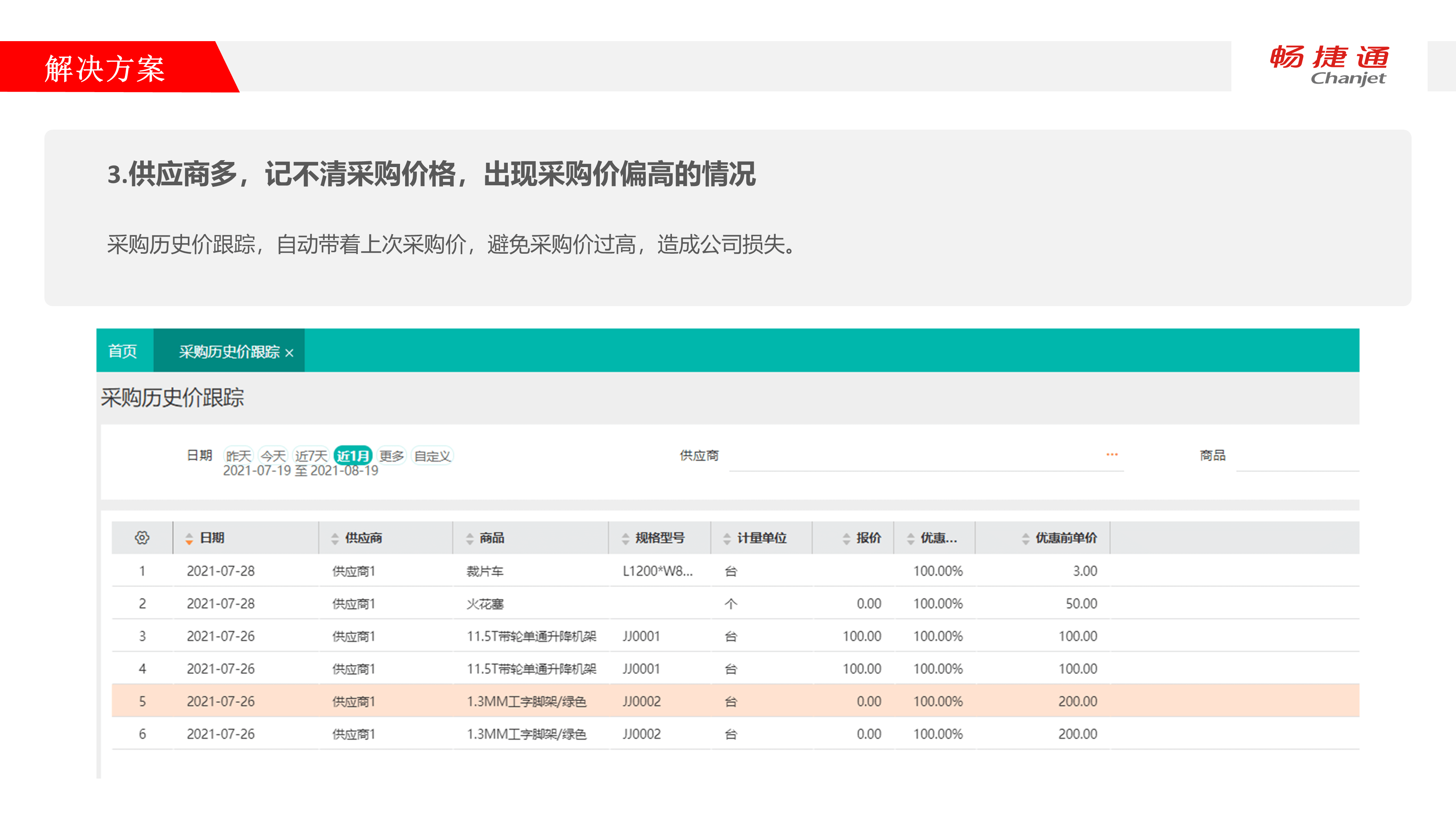The image size is (1456, 819).
Task: Sort by the 报价 column arrow
Action: pyautogui.click(x=846, y=539)
